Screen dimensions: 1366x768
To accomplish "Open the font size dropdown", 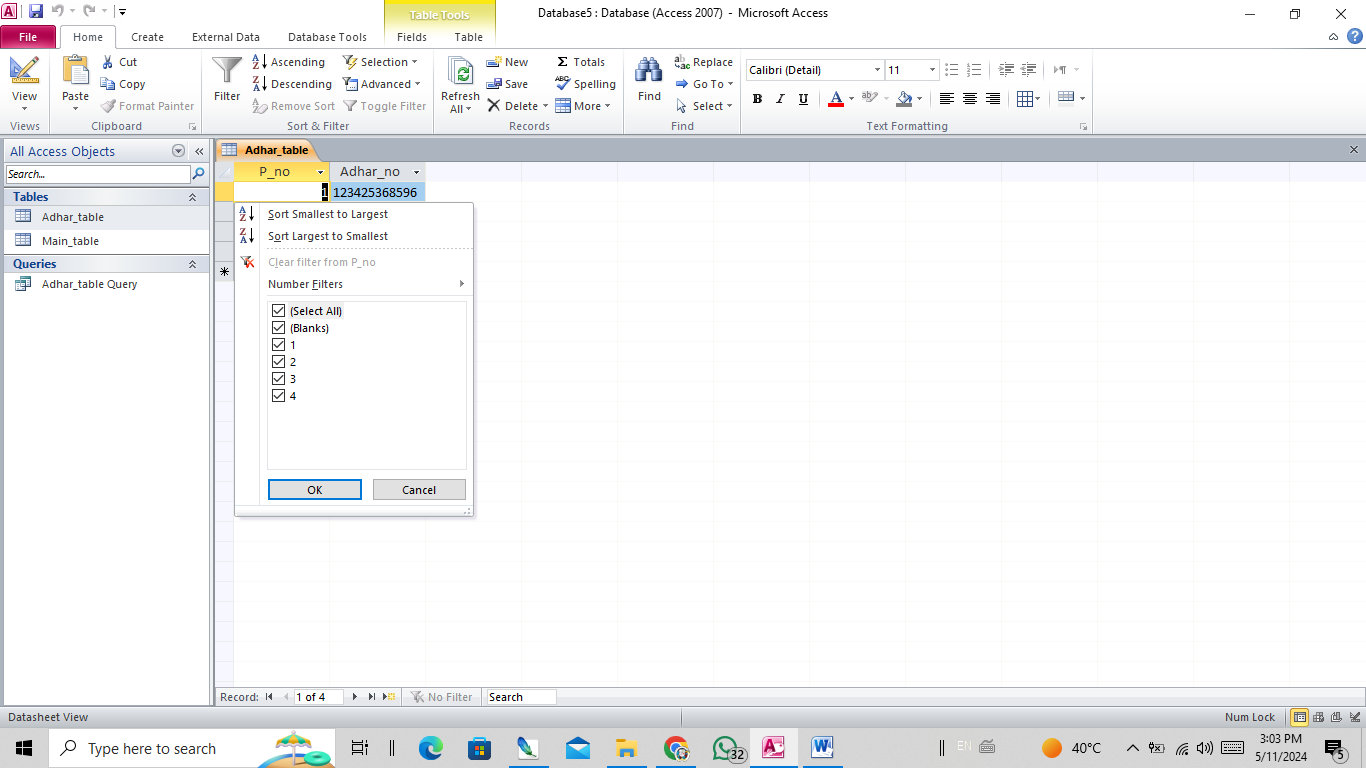I will (933, 70).
